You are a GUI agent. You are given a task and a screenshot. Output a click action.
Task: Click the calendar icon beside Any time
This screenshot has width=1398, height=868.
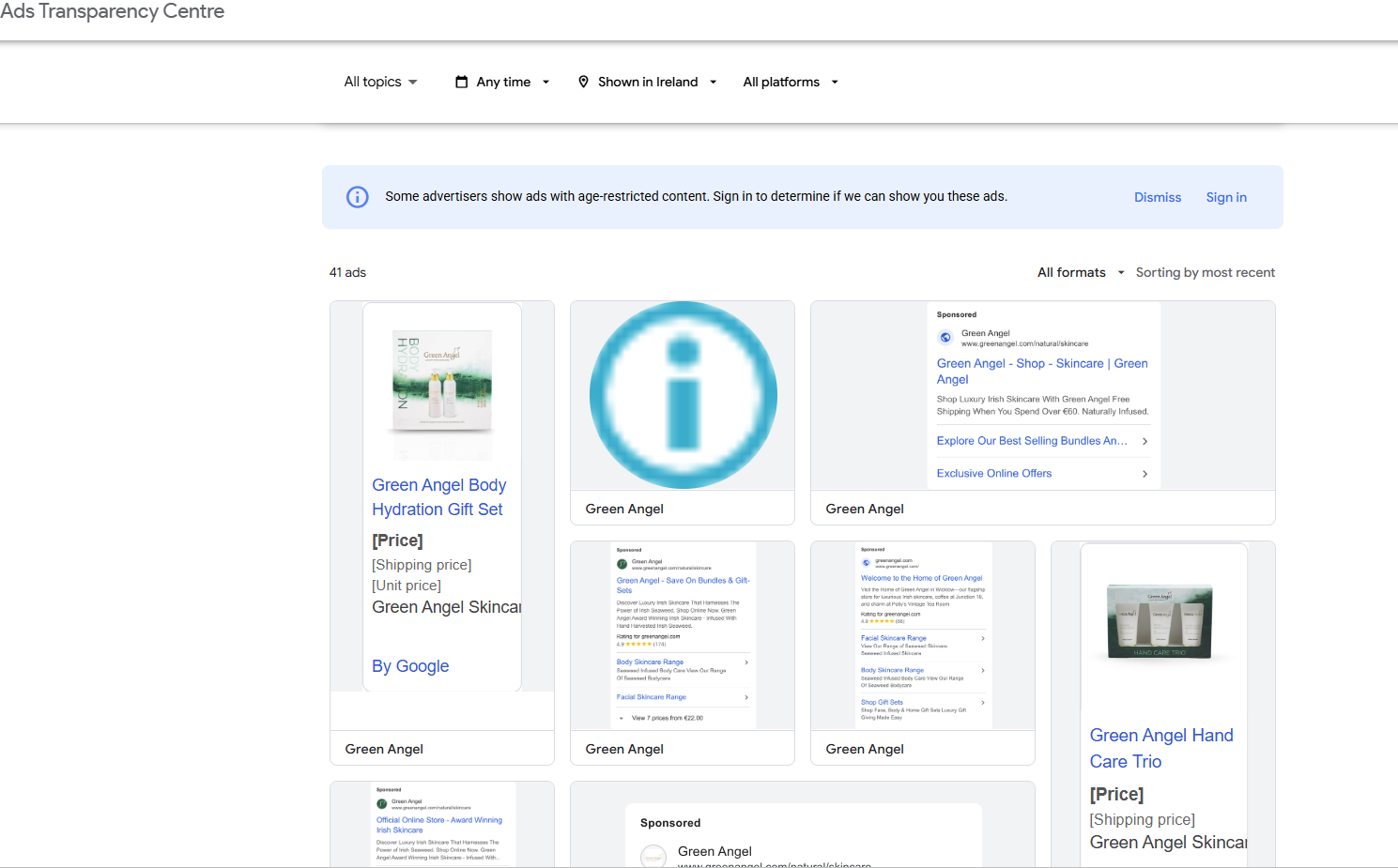pyautogui.click(x=462, y=82)
